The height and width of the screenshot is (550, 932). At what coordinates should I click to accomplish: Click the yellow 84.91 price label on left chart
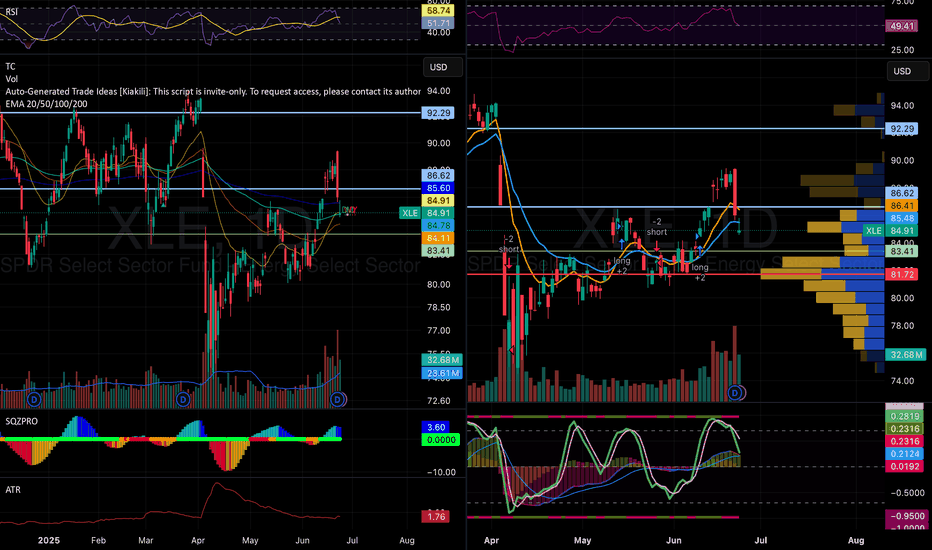tap(438, 200)
